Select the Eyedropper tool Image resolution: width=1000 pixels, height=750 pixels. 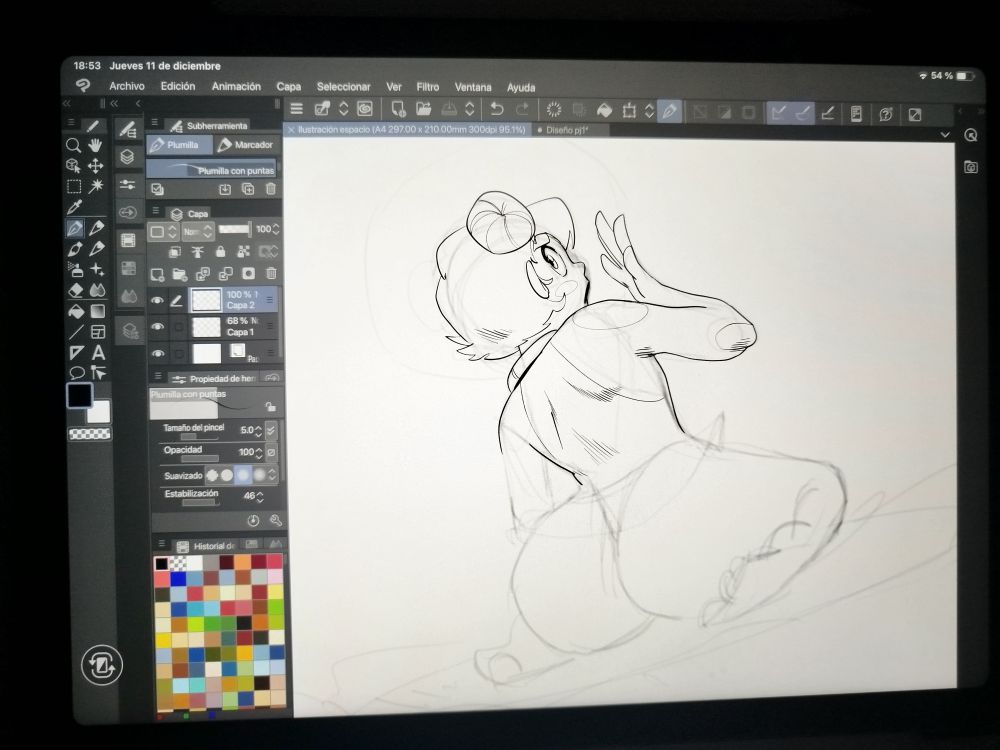[x=73, y=205]
